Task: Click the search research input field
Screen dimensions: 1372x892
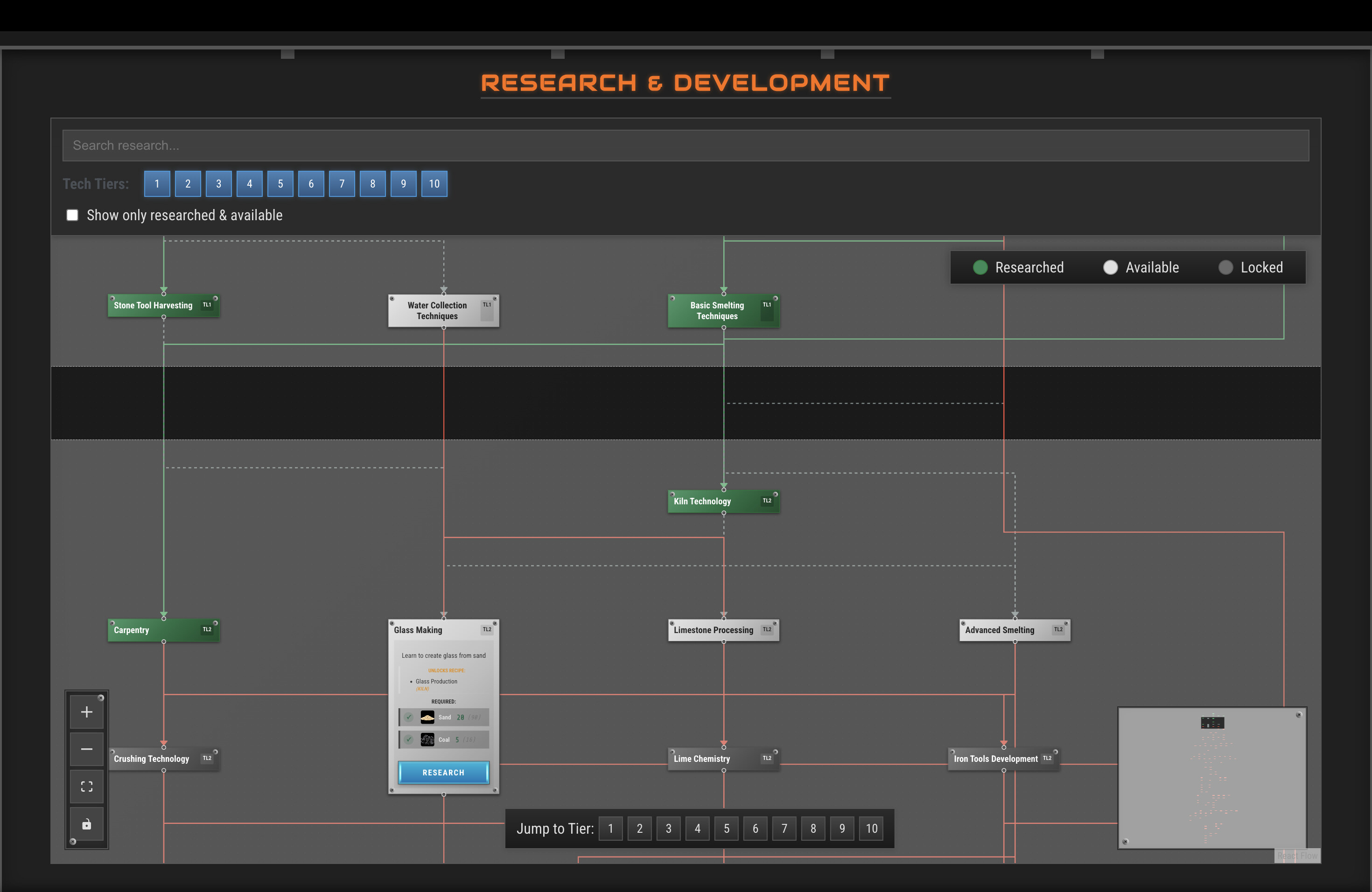Action: [686, 145]
